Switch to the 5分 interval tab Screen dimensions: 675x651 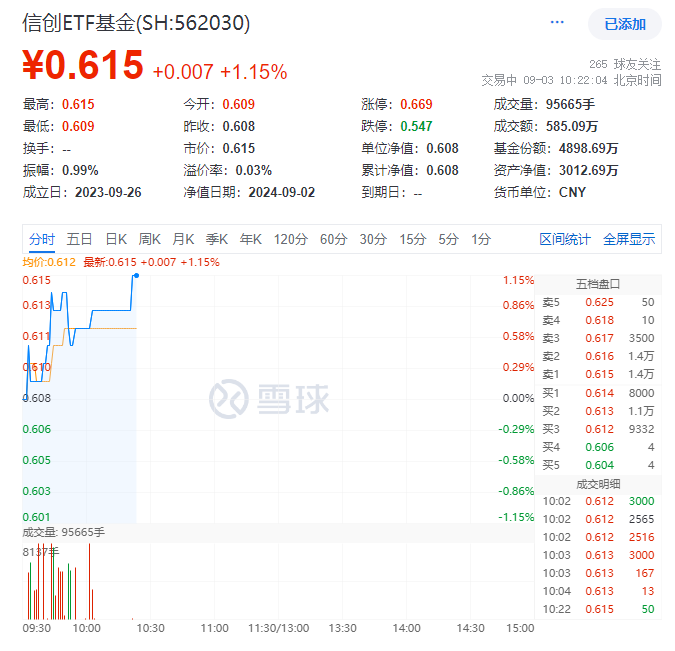[x=448, y=239]
